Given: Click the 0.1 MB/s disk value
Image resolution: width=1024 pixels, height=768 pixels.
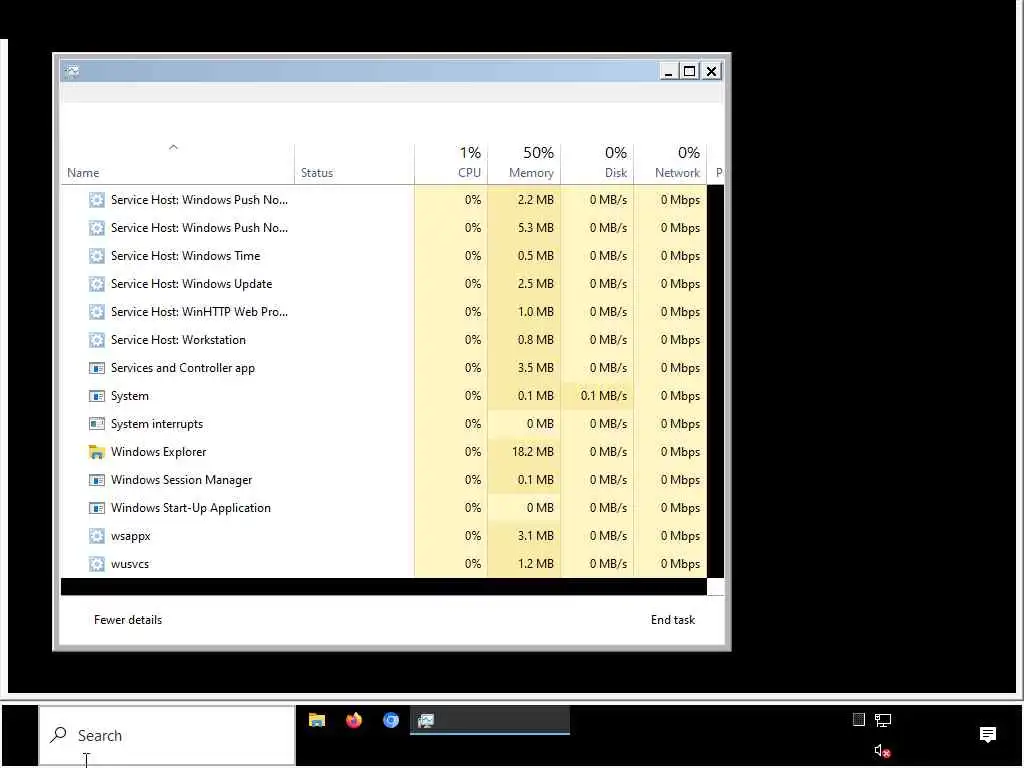Looking at the screenshot, I should point(603,396).
